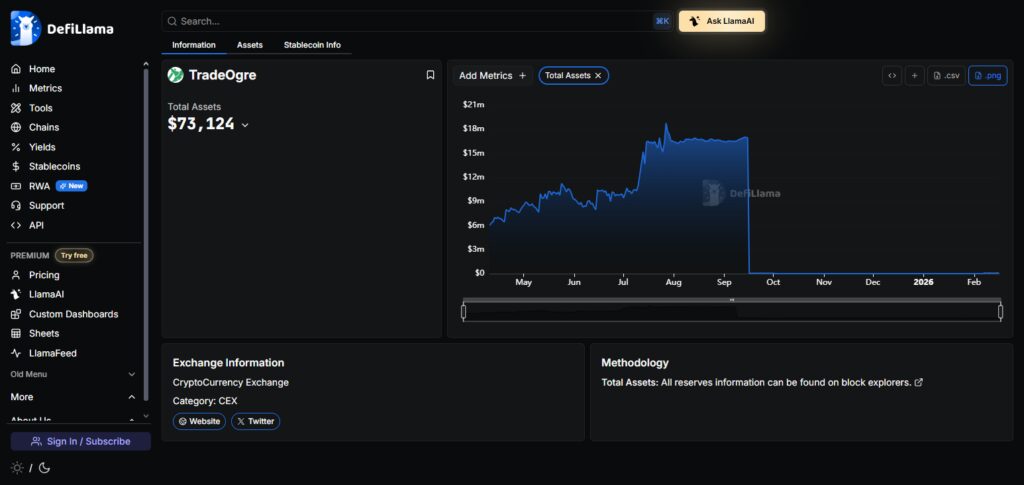The width and height of the screenshot is (1024, 485).
Task: Click the embed code icon above chart
Action: pos(891,76)
